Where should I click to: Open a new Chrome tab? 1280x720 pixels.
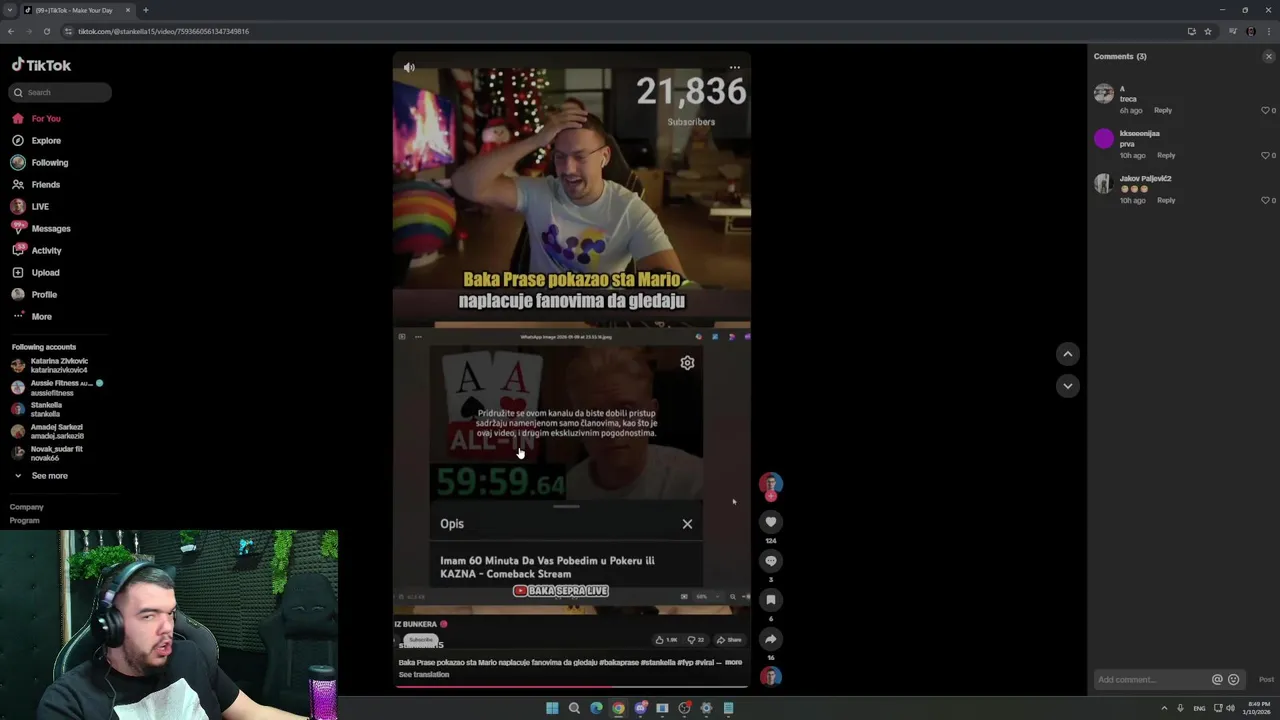pyautogui.click(x=145, y=10)
